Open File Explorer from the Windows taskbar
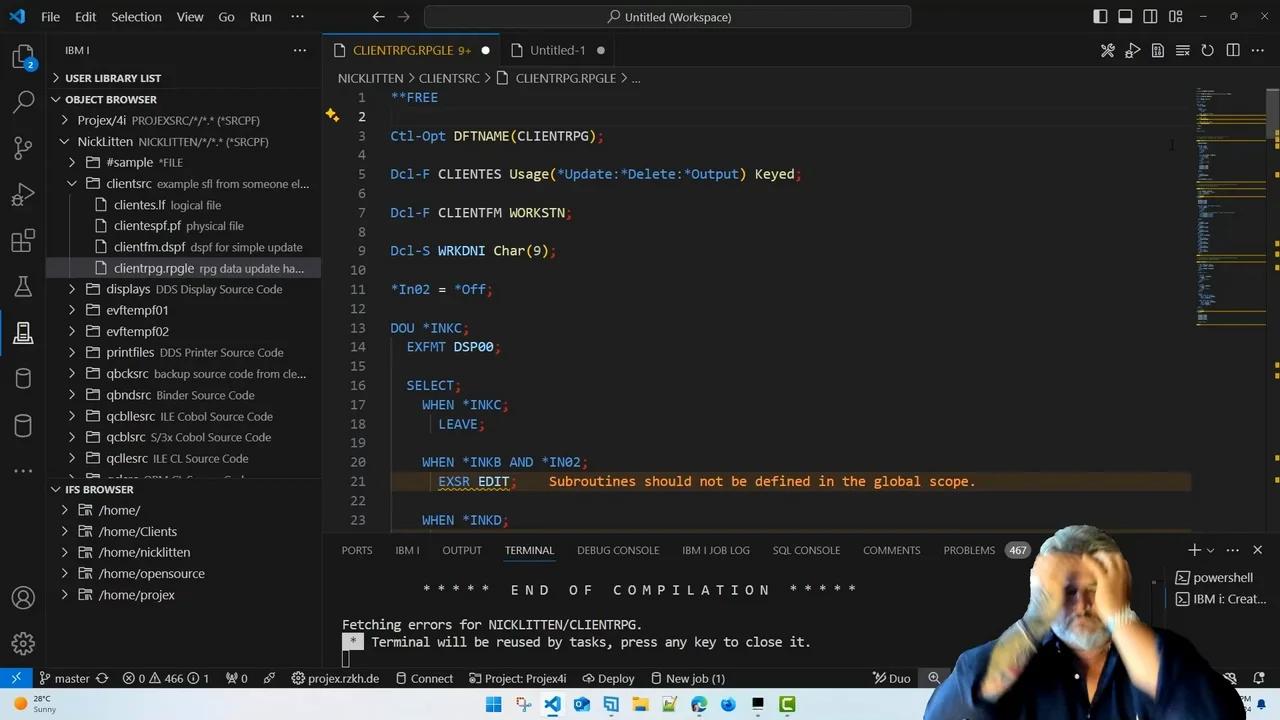 pos(640,705)
